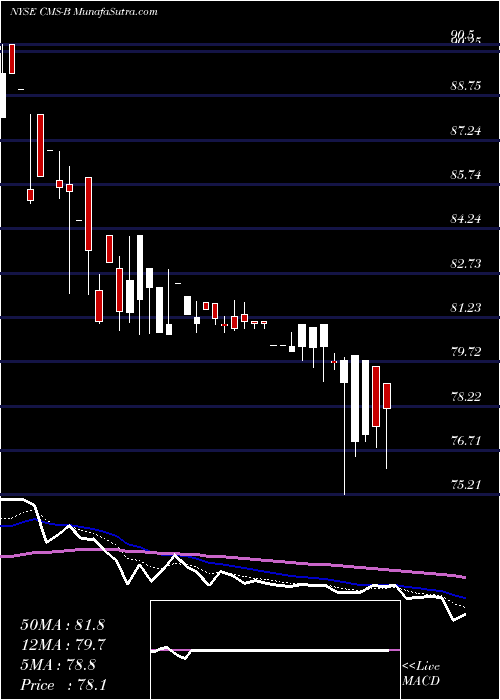
Task: Click the 84.24 price axis label
Action: tap(466, 219)
